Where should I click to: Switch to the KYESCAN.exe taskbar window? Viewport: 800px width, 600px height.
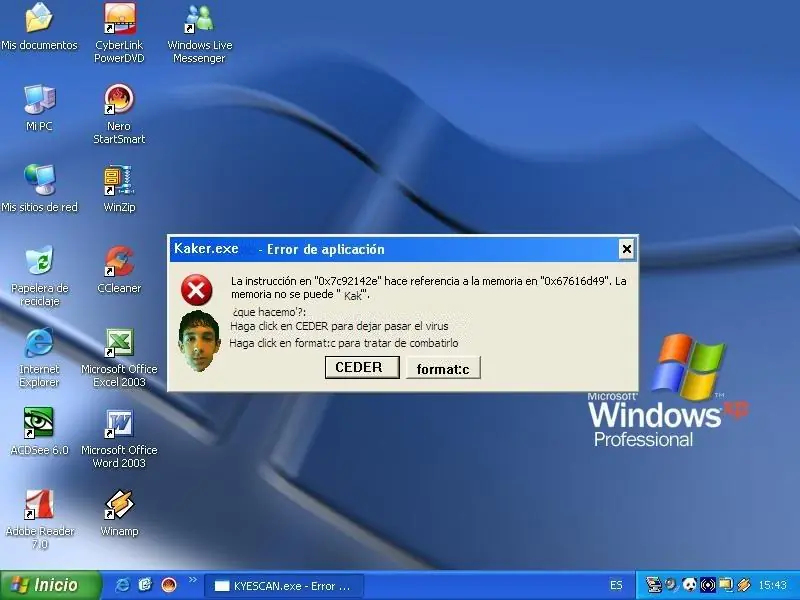(284, 586)
